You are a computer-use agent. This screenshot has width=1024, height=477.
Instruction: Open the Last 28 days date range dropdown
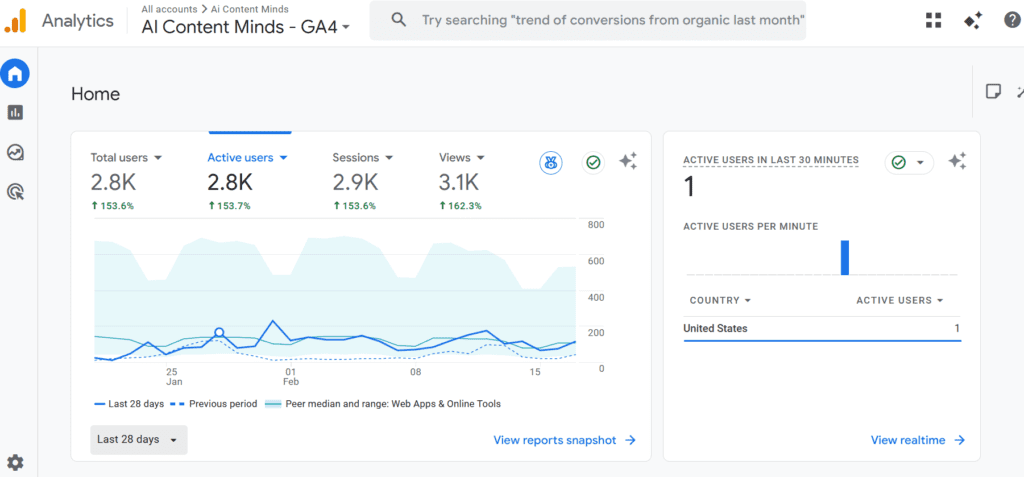[x=138, y=440]
